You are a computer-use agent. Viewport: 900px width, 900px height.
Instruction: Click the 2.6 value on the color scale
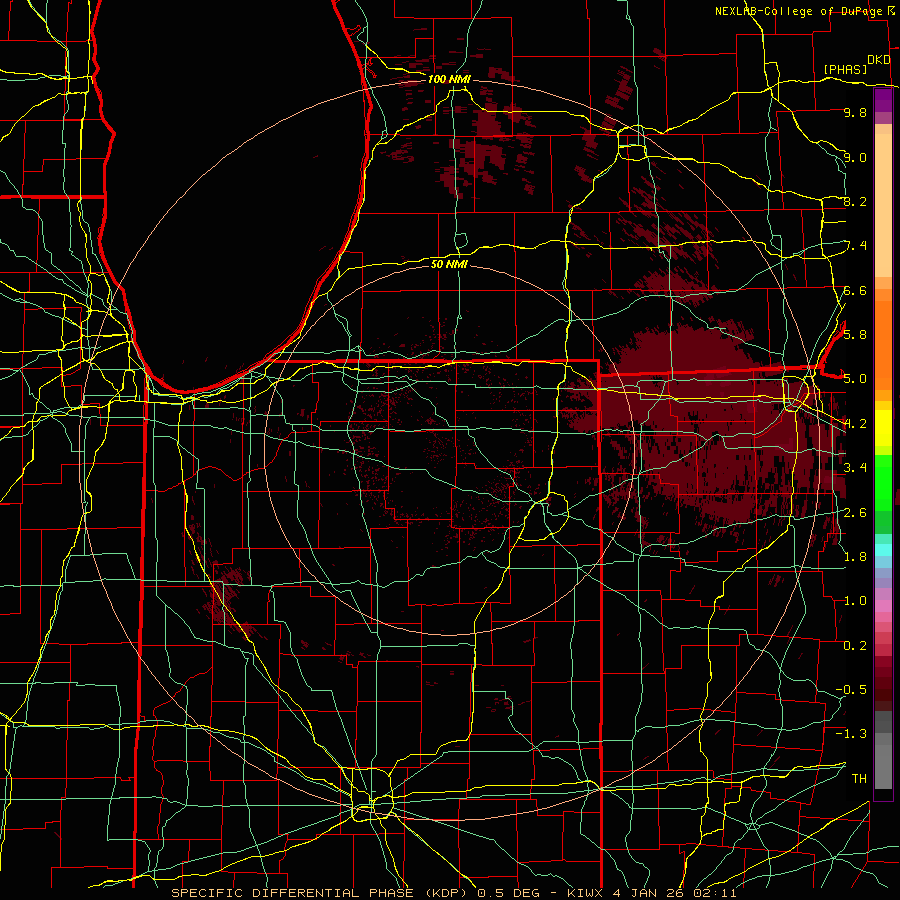click(x=855, y=512)
